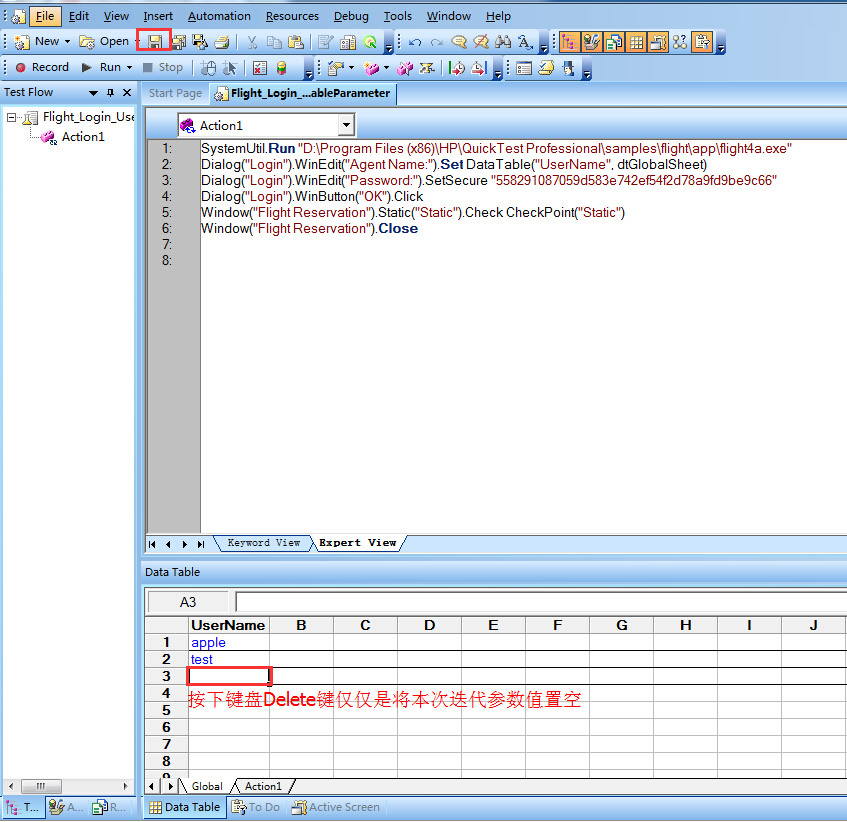Click the New test icon
Image resolution: width=847 pixels, height=822 pixels.
tap(22, 42)
